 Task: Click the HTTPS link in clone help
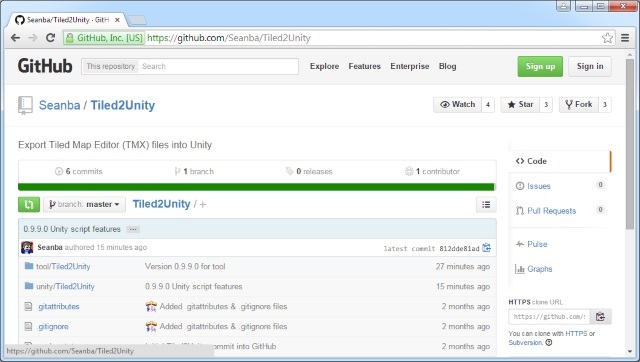576,333
